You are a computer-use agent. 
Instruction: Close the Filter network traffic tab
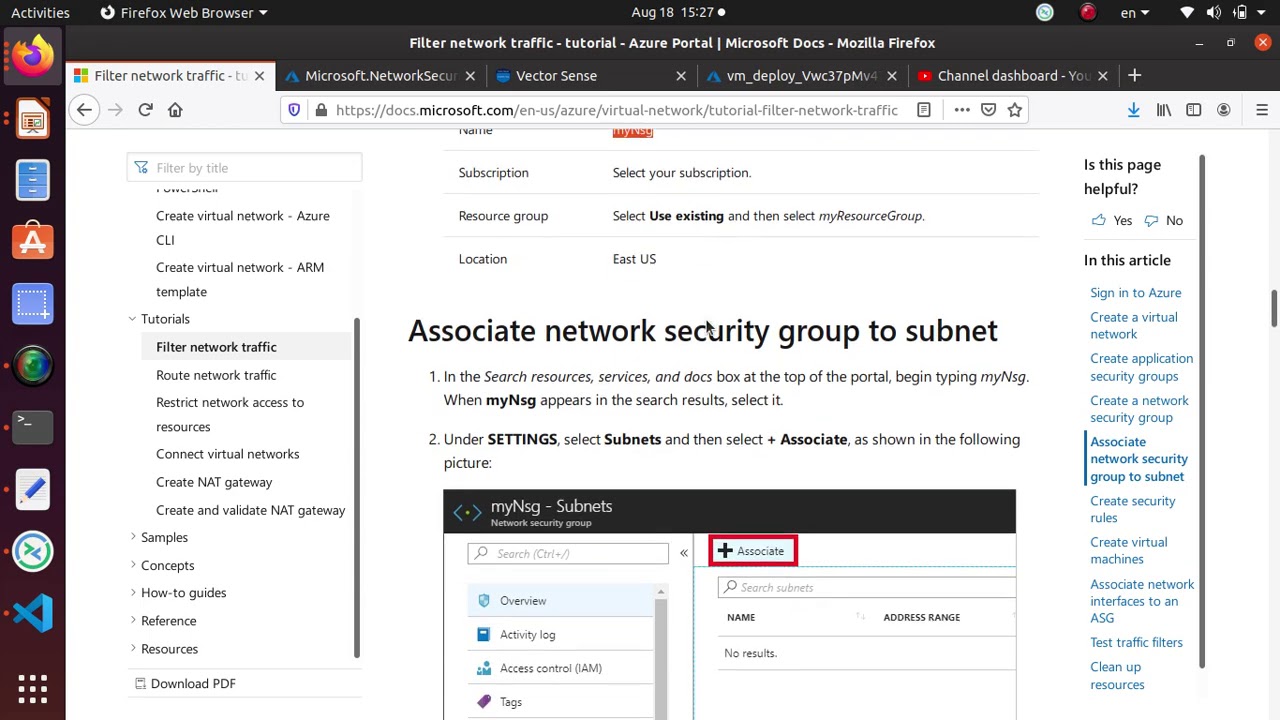tap(259, 76)
